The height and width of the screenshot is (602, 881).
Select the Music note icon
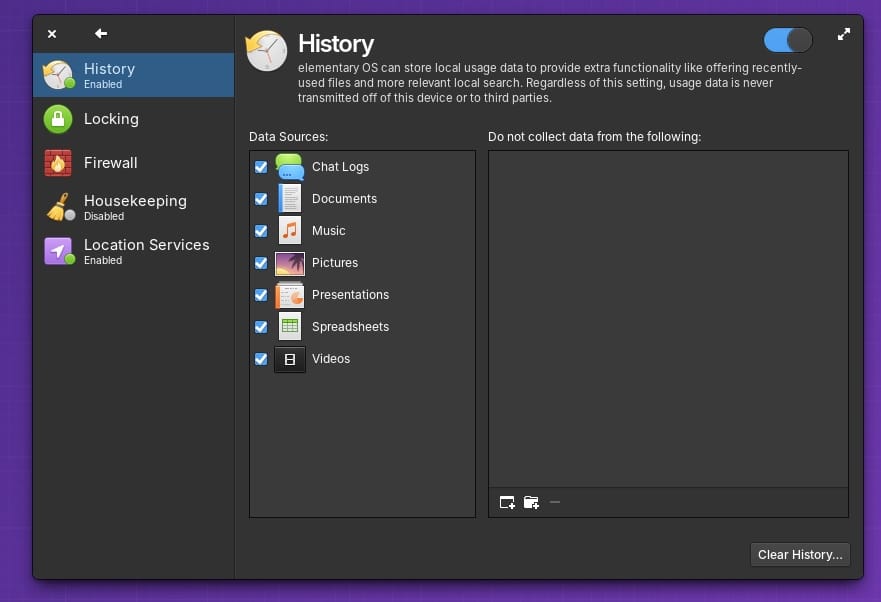point(289,231)
